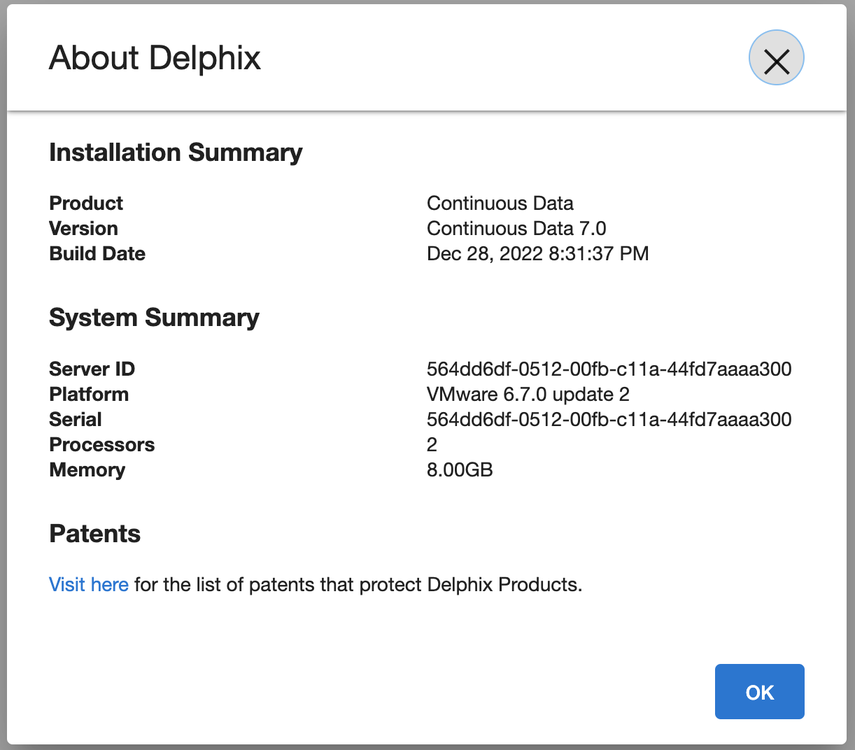The width and height of the screenshot is (855, 750).
Task: Select the 'Memory' label
Action: coord(87,470)
